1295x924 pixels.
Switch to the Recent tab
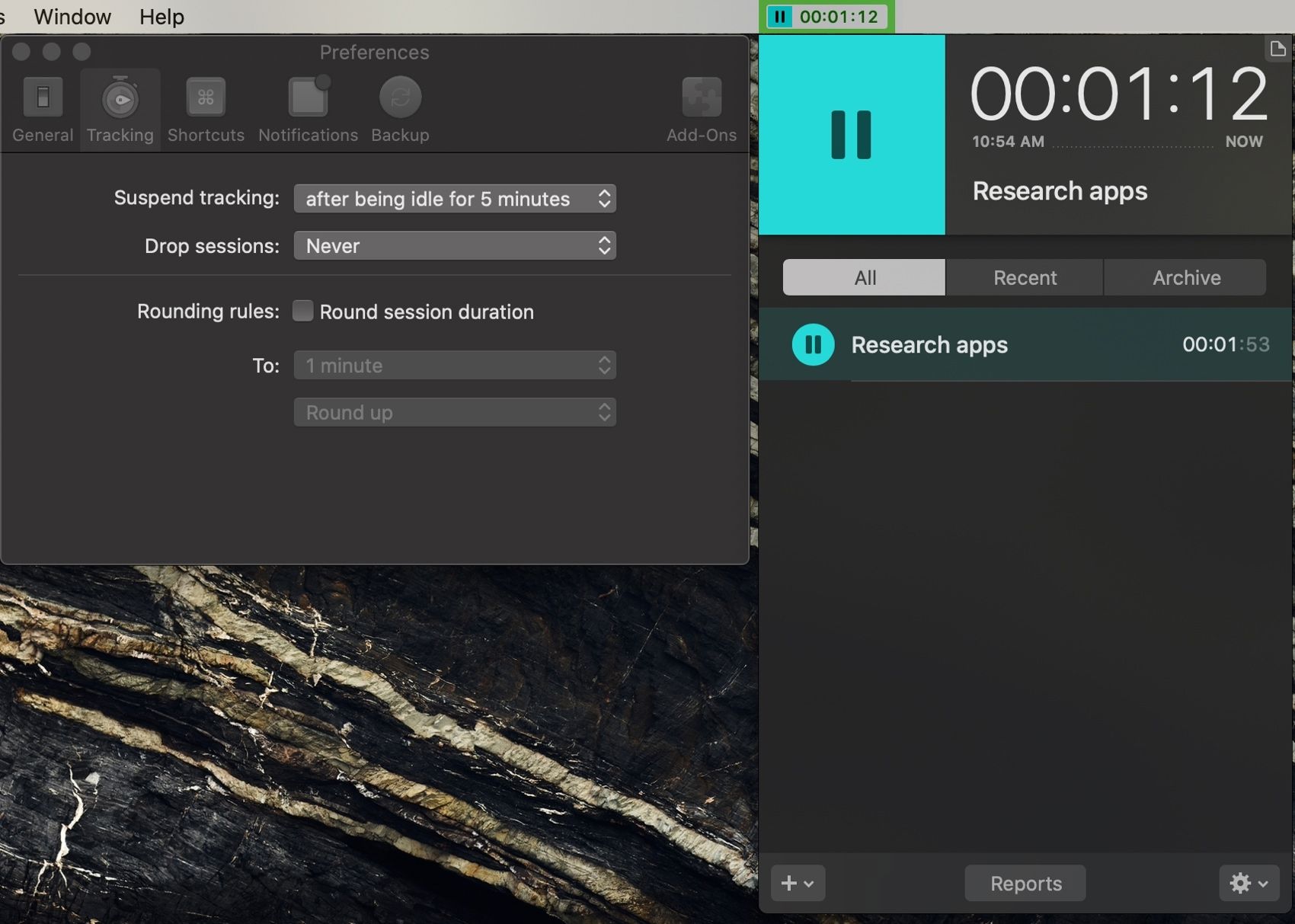tap(1024, 277)
